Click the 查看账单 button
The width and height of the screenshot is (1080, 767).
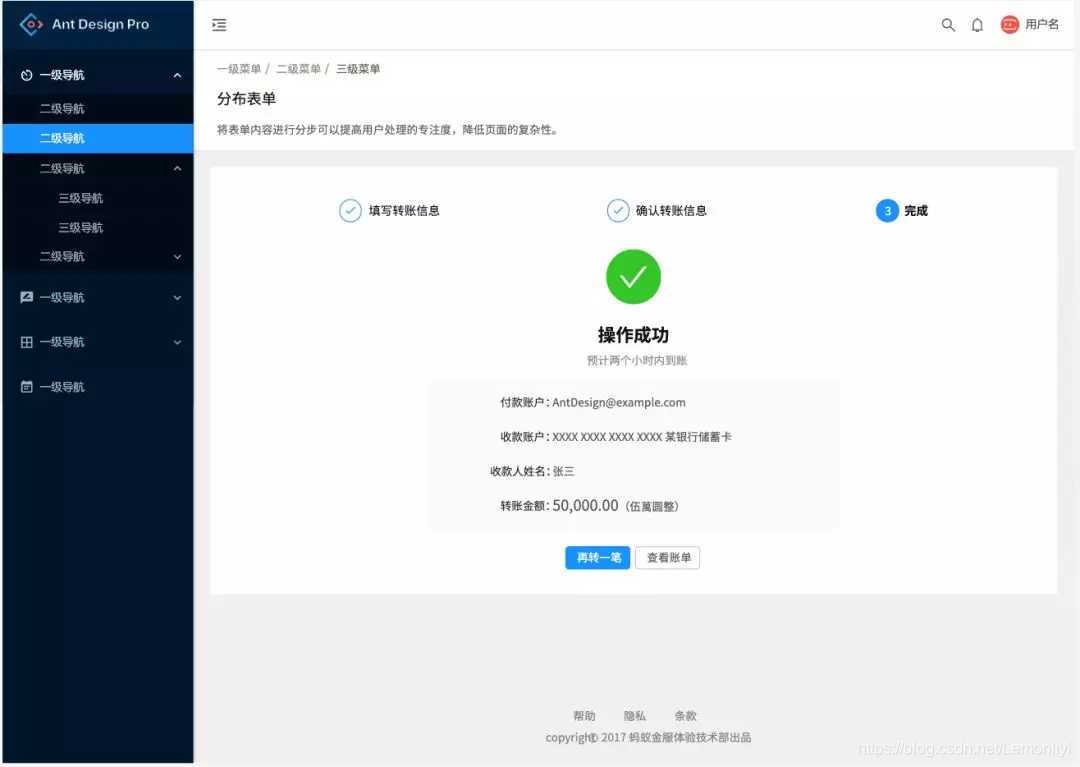(667, 558)
